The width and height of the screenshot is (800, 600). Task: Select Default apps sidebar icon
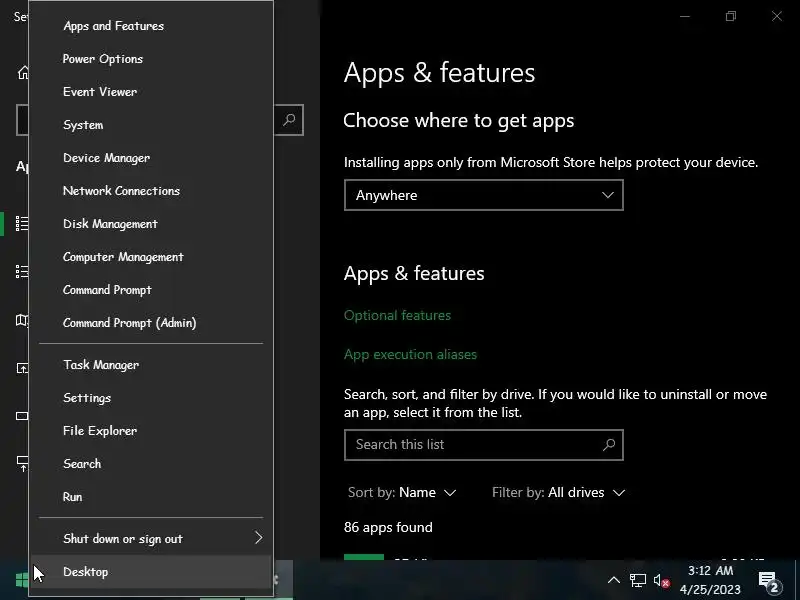click(22, 271)
